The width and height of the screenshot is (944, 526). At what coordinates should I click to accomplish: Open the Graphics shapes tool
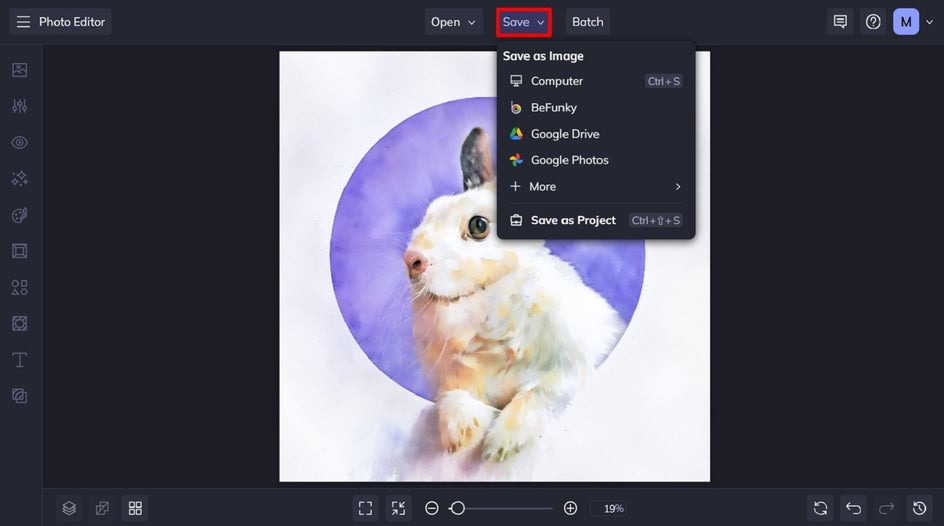pos(19,287)
